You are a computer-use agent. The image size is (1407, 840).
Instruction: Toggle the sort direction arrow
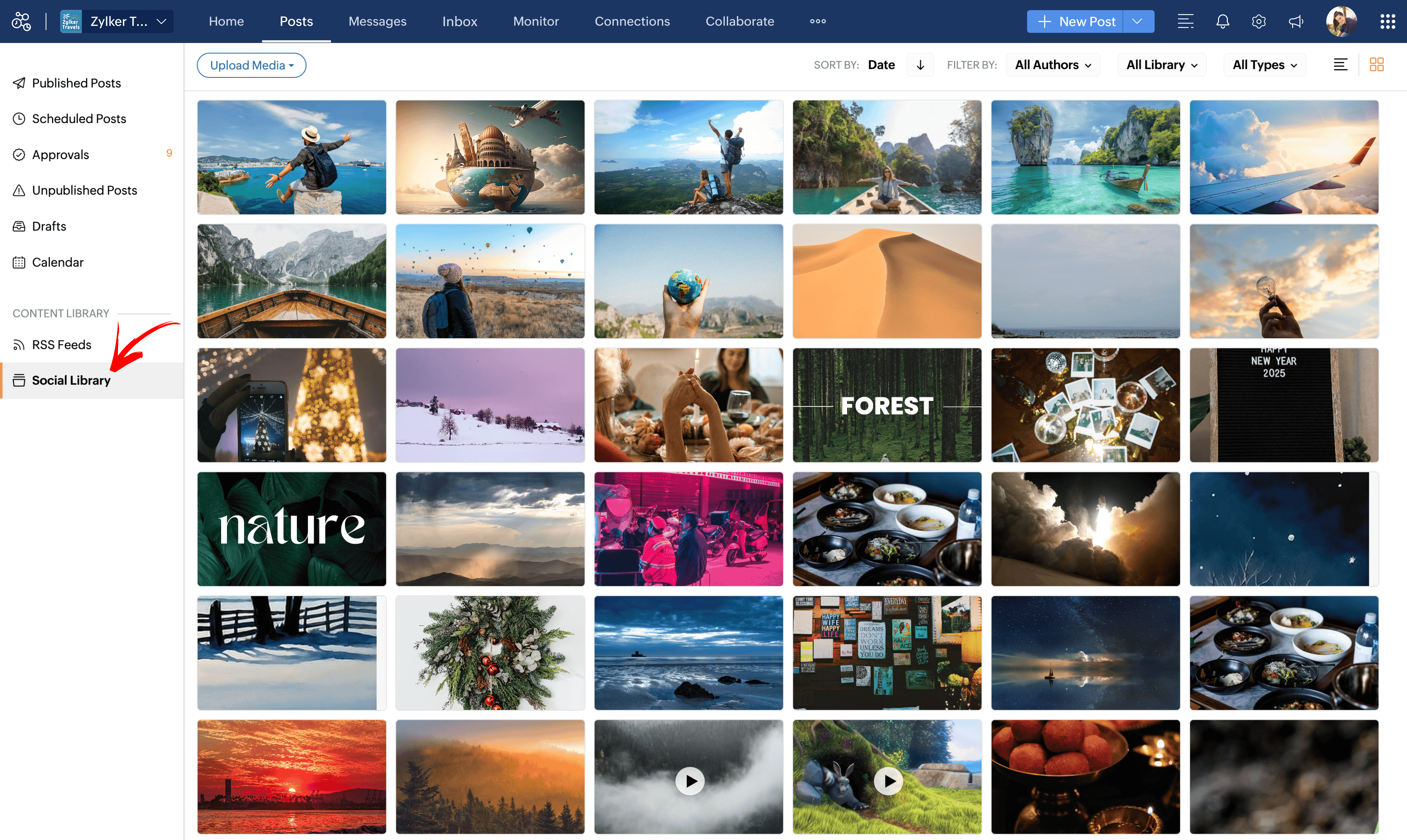coord(920,64)
